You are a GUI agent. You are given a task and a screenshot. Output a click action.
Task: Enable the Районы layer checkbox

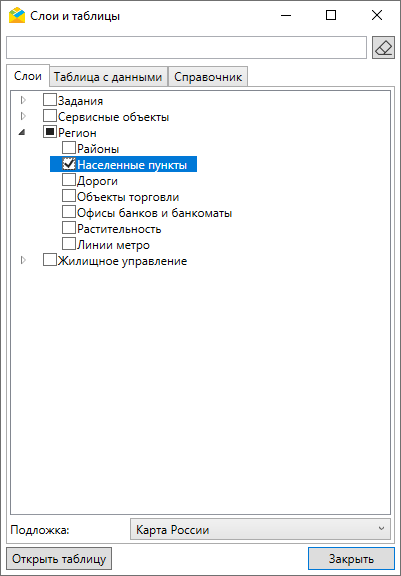tap(69, 148)
